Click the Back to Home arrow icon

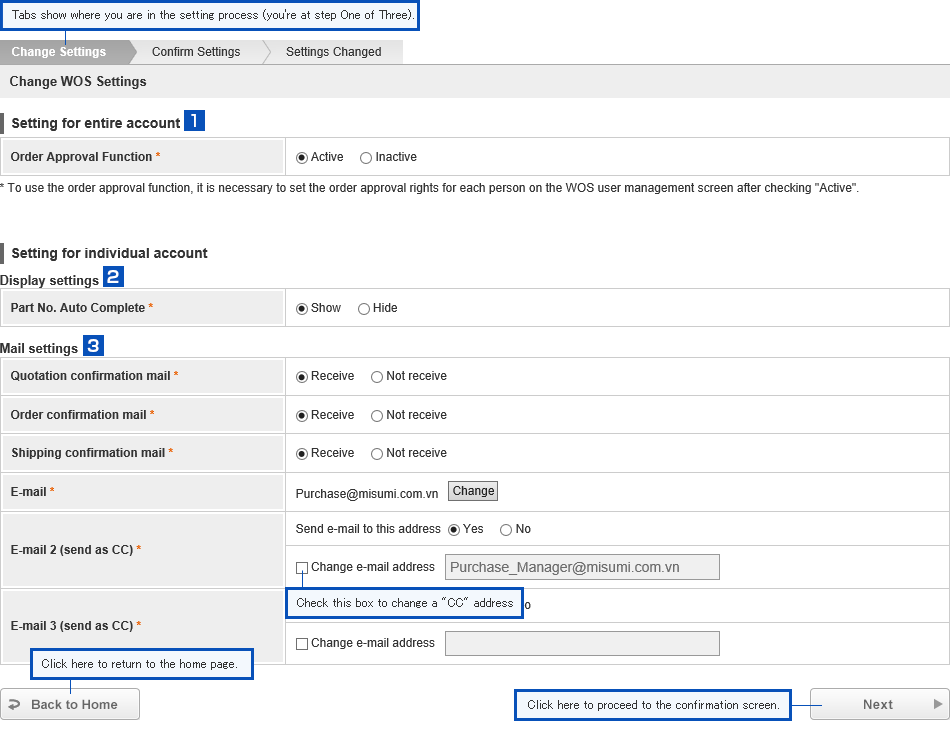[x=14, y=705]
